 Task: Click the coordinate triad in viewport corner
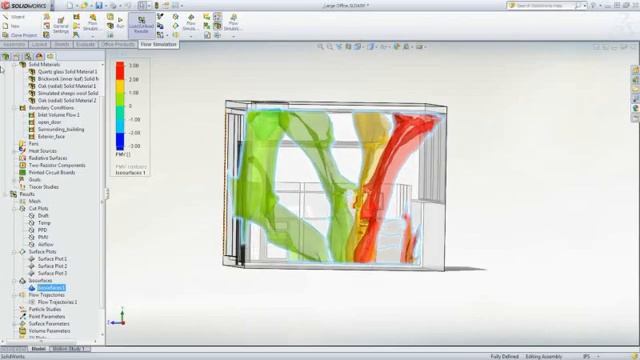(x=118, y=317)
